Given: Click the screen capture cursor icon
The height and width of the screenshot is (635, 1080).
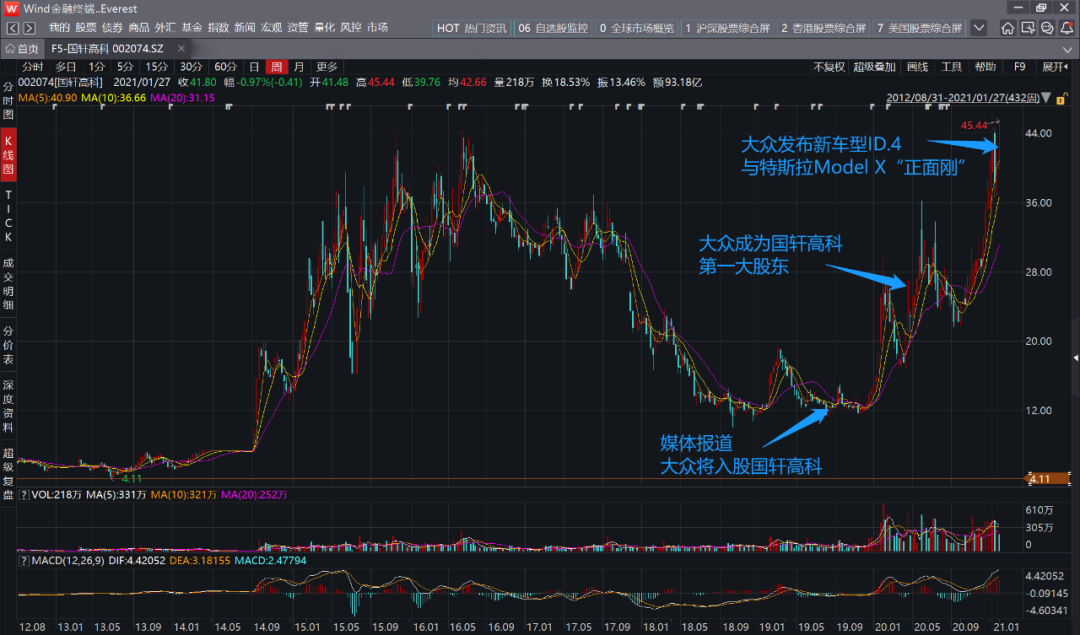Looking at the screenshot, I should [1027, 28].
